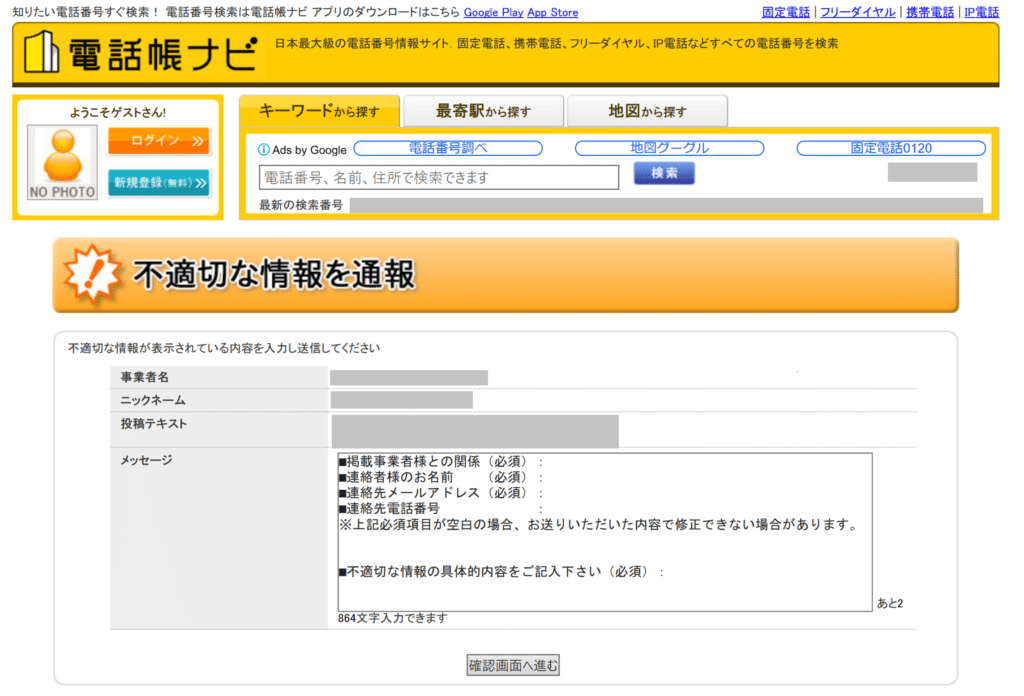Click the 電話帳ナビ site logo

click(139, 53)
